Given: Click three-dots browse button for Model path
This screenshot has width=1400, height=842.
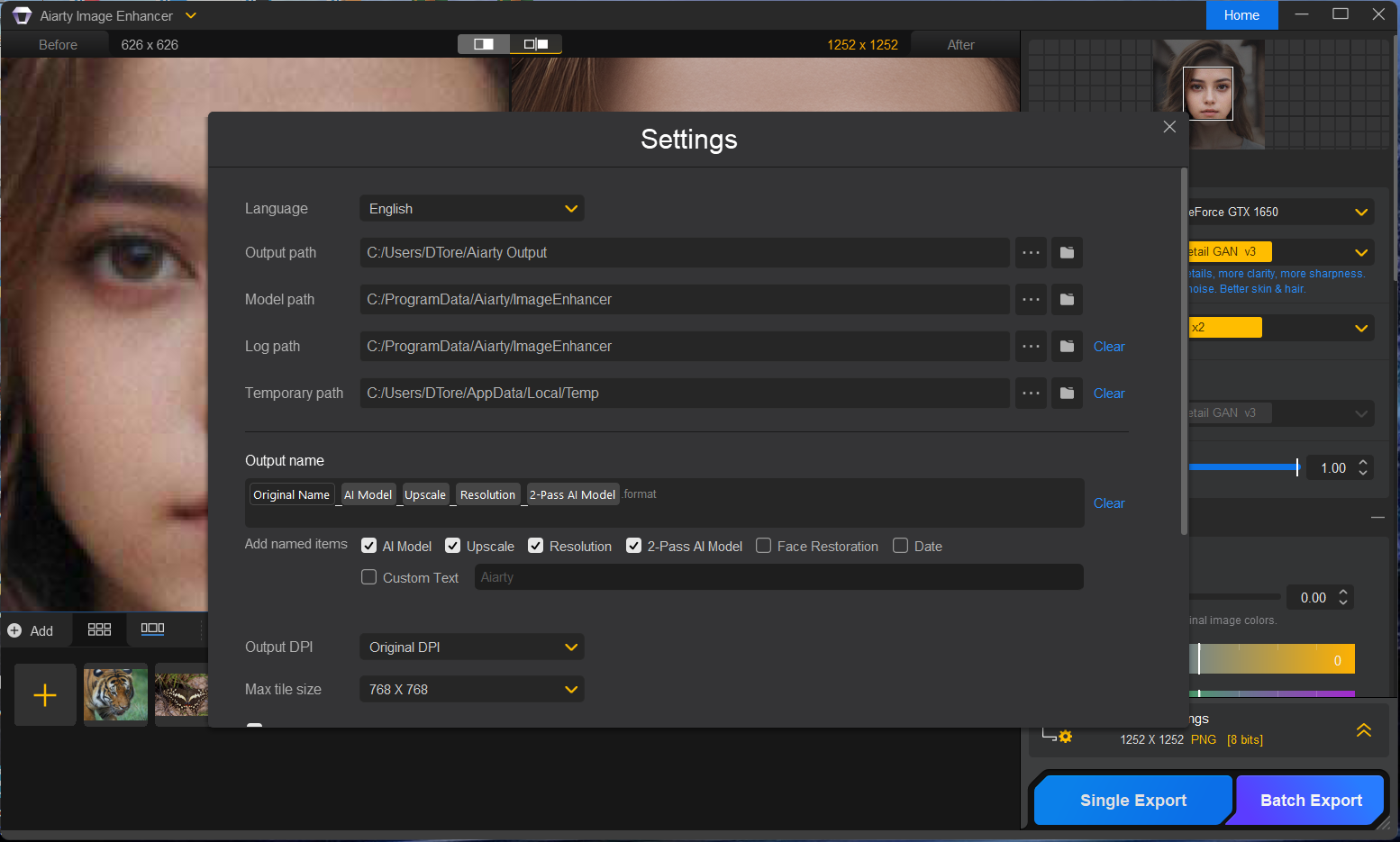Looking at the screenshot, I should pyautogui.click(x=1031, y=300).
